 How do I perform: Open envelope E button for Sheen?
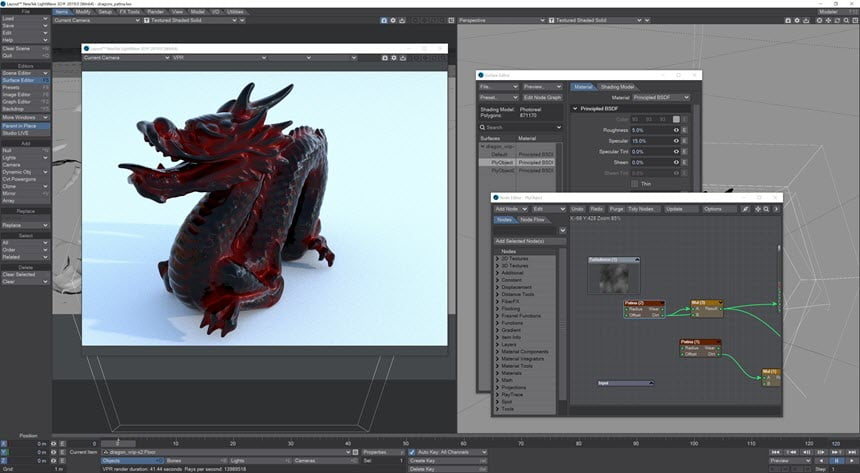pyautogui.click(x=684, y=162)
